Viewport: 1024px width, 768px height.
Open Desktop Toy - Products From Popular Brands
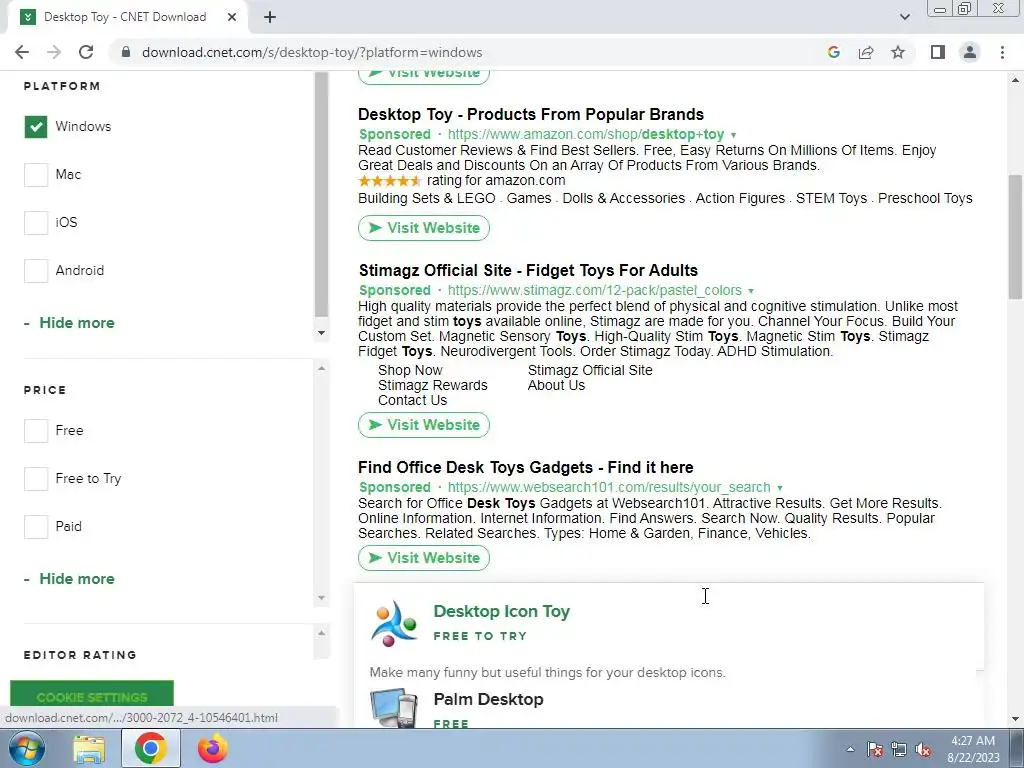tap(531, 114)
